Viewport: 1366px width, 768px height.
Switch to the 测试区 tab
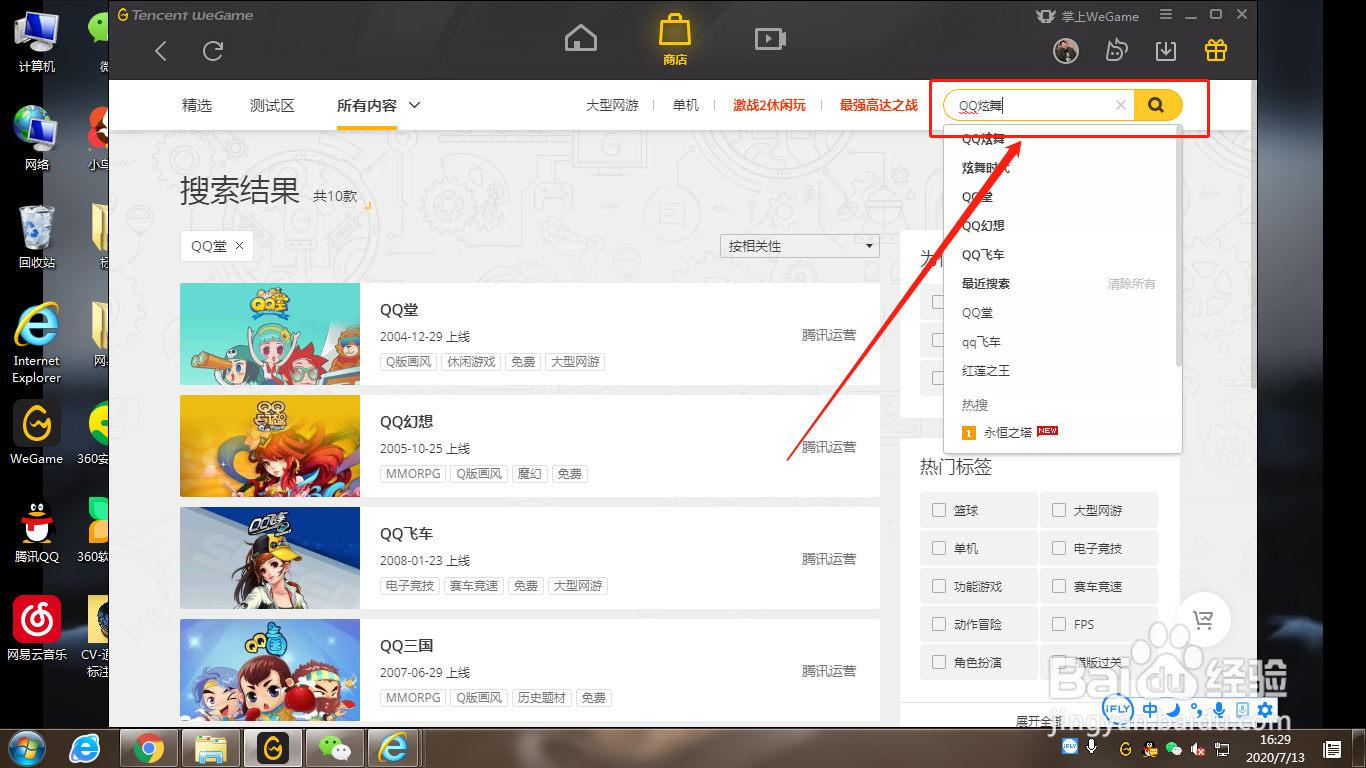272,105
